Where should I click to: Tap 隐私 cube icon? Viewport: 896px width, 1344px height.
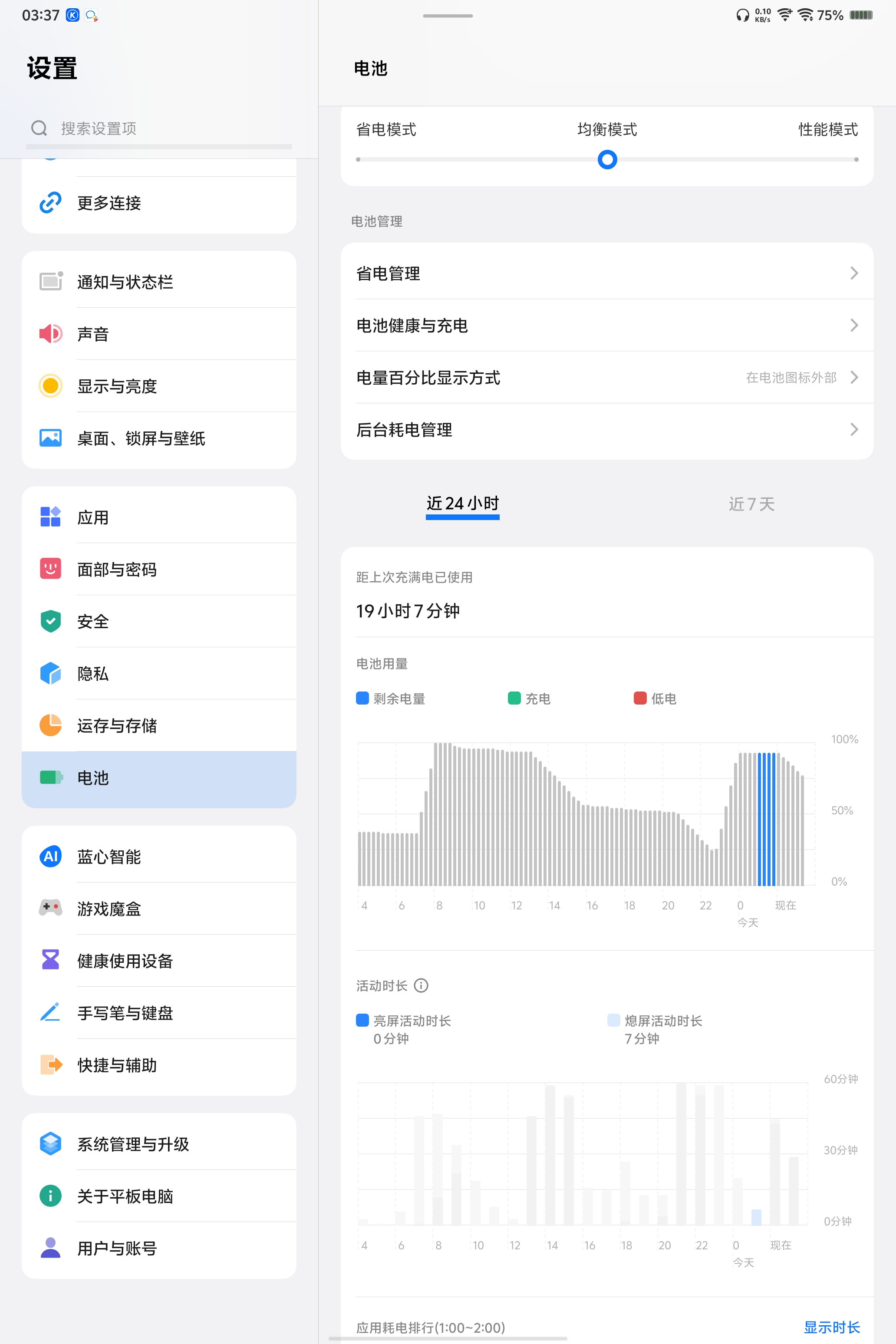click(x=50, y=673)
